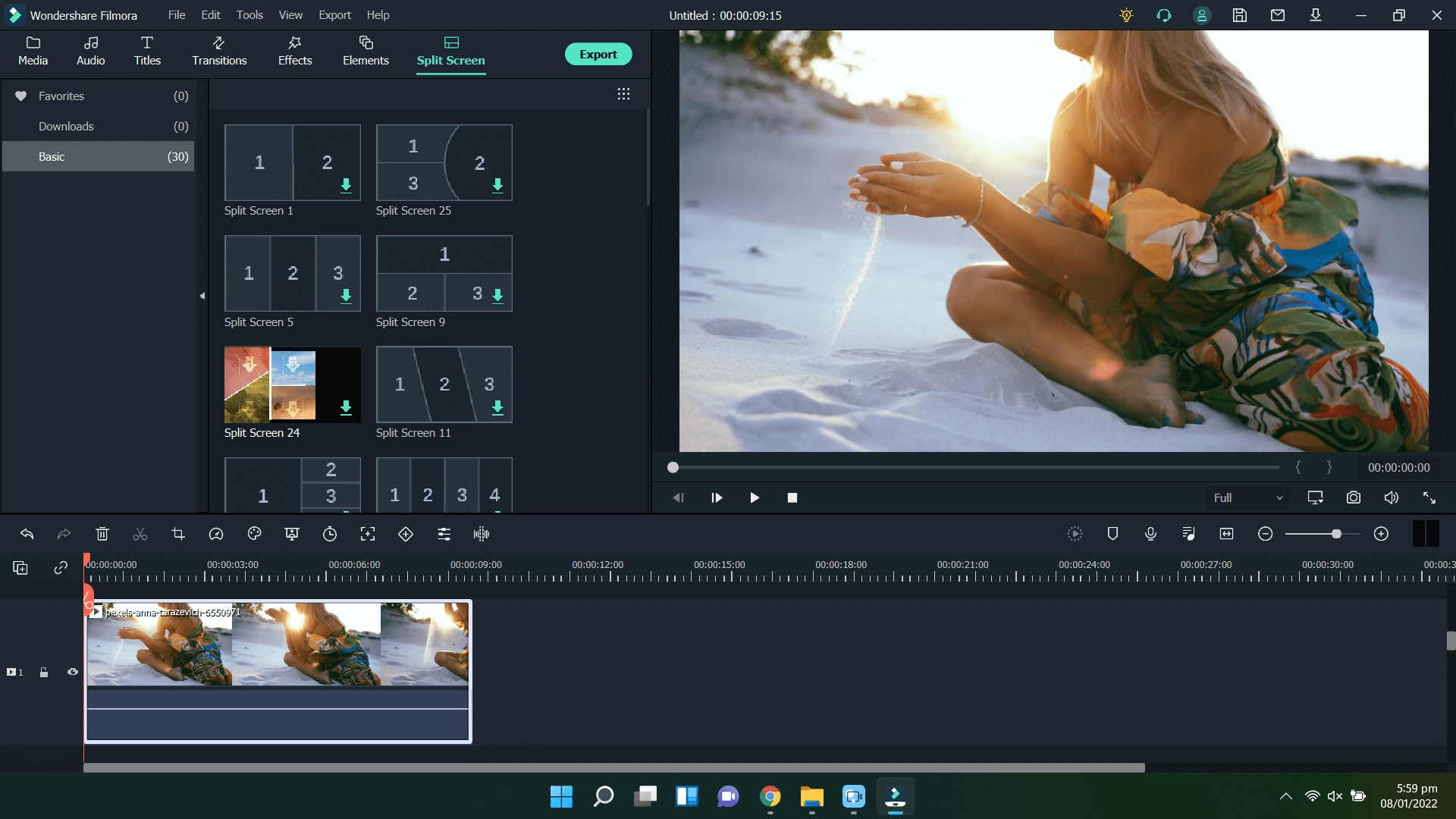Download Split Screen 25 using arrow icon

tap(497, 185)
